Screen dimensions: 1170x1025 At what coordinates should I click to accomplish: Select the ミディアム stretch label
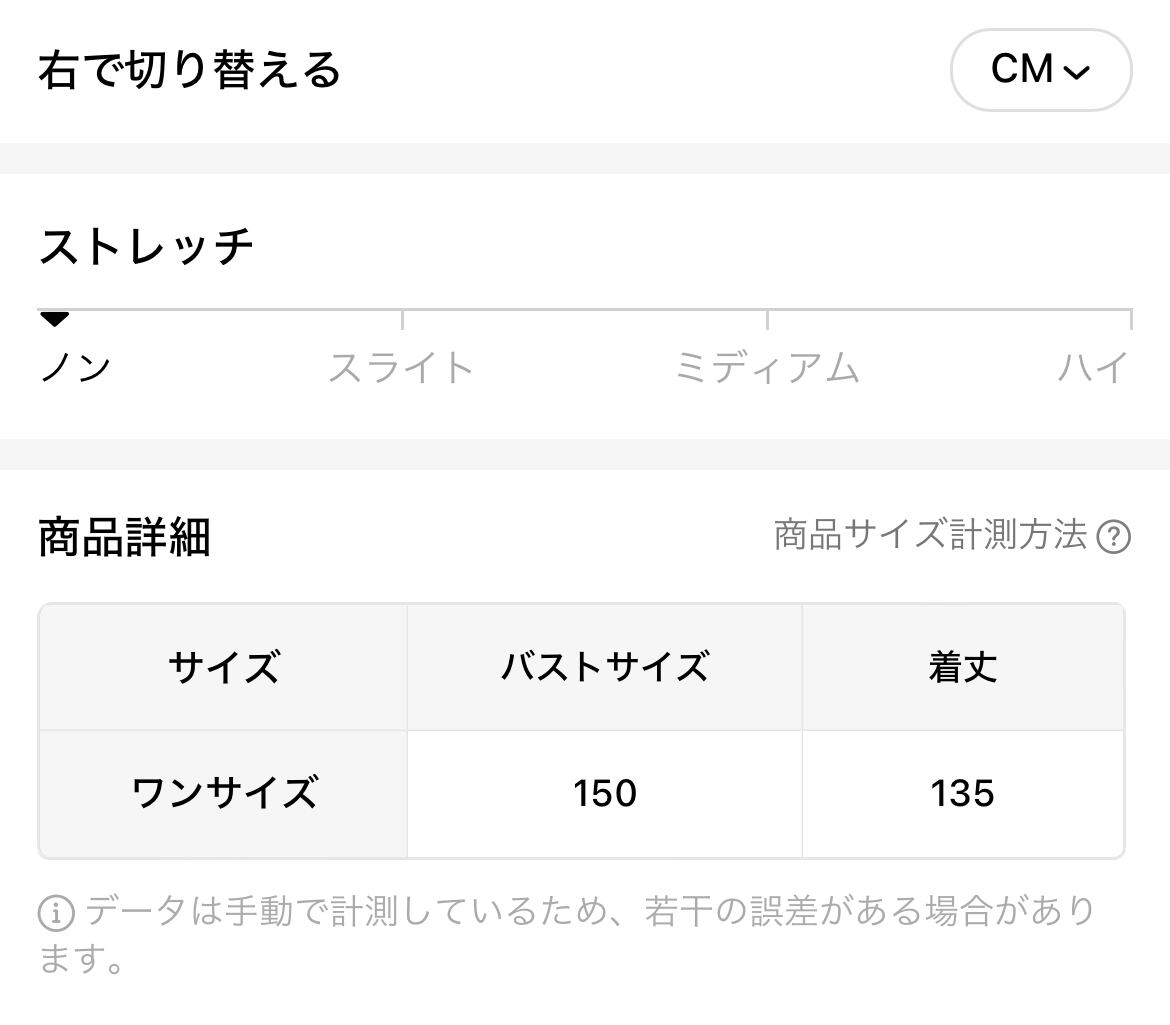(x=767, y=368)
